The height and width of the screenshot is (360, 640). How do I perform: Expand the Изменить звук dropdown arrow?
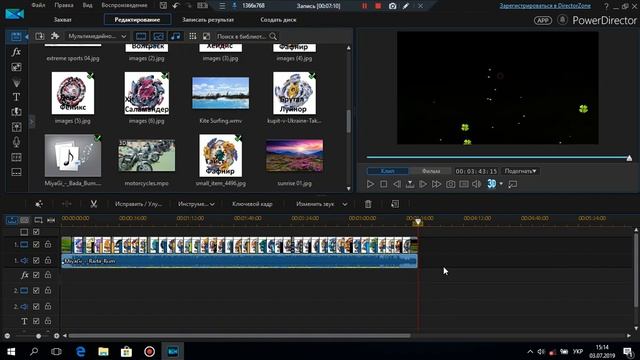pos(345,204)
